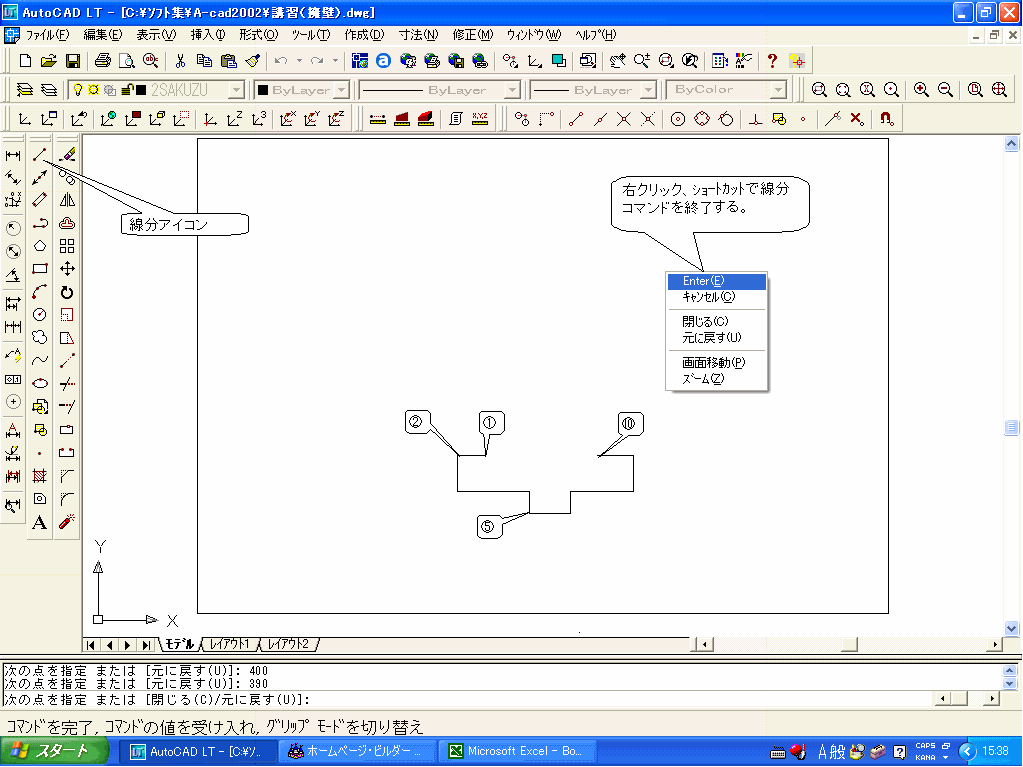The image size is (1023, 767).
Task: Click the last layout tab navigation arrow
Action: (147, 645)
